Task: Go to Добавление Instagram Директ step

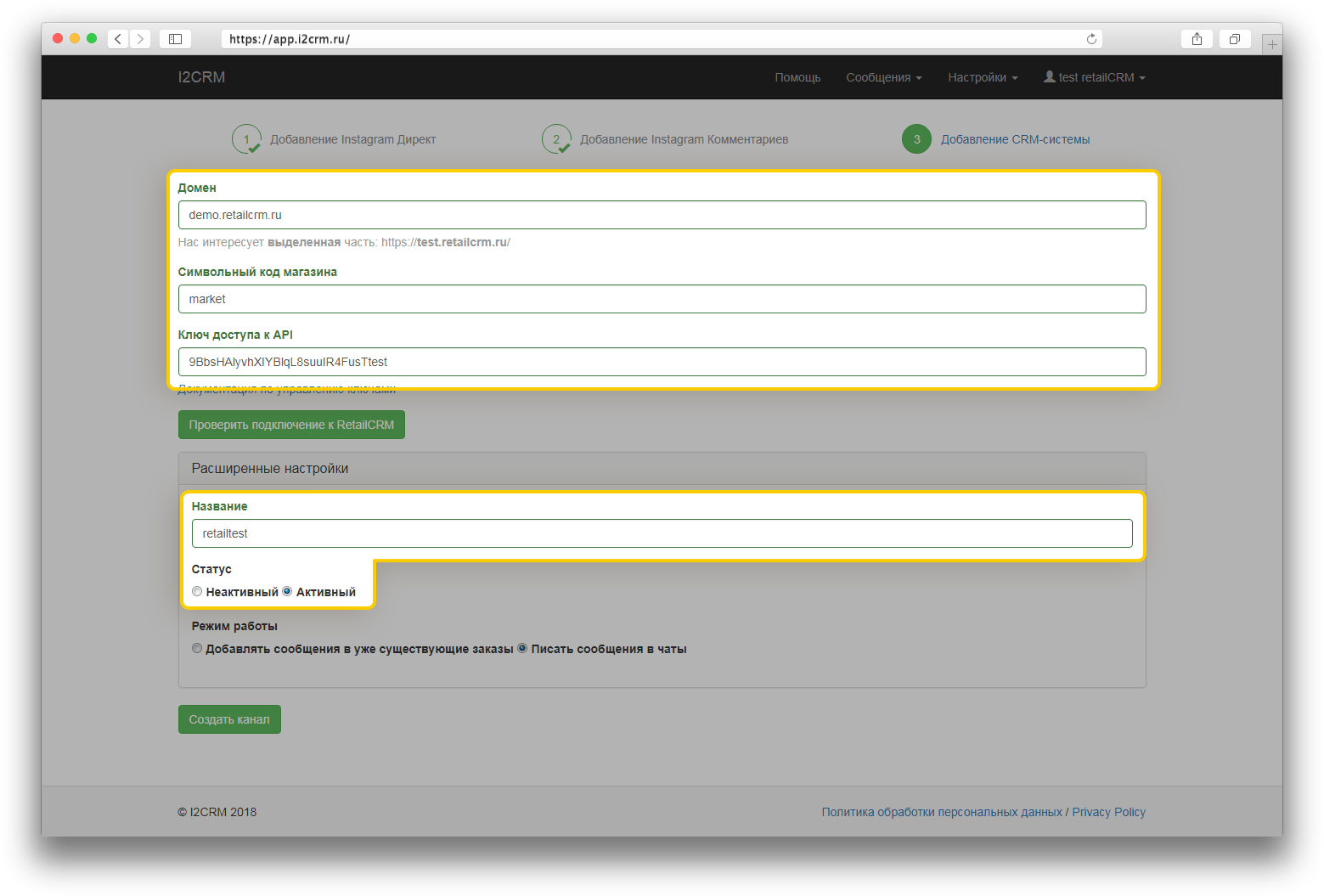Action: (x=353, y=139)
